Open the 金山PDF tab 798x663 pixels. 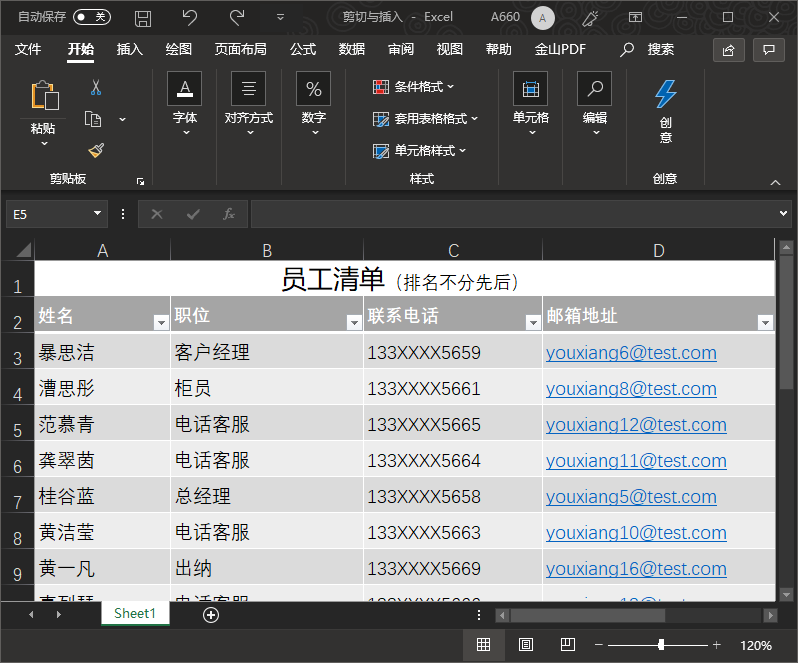pos(560,49)
